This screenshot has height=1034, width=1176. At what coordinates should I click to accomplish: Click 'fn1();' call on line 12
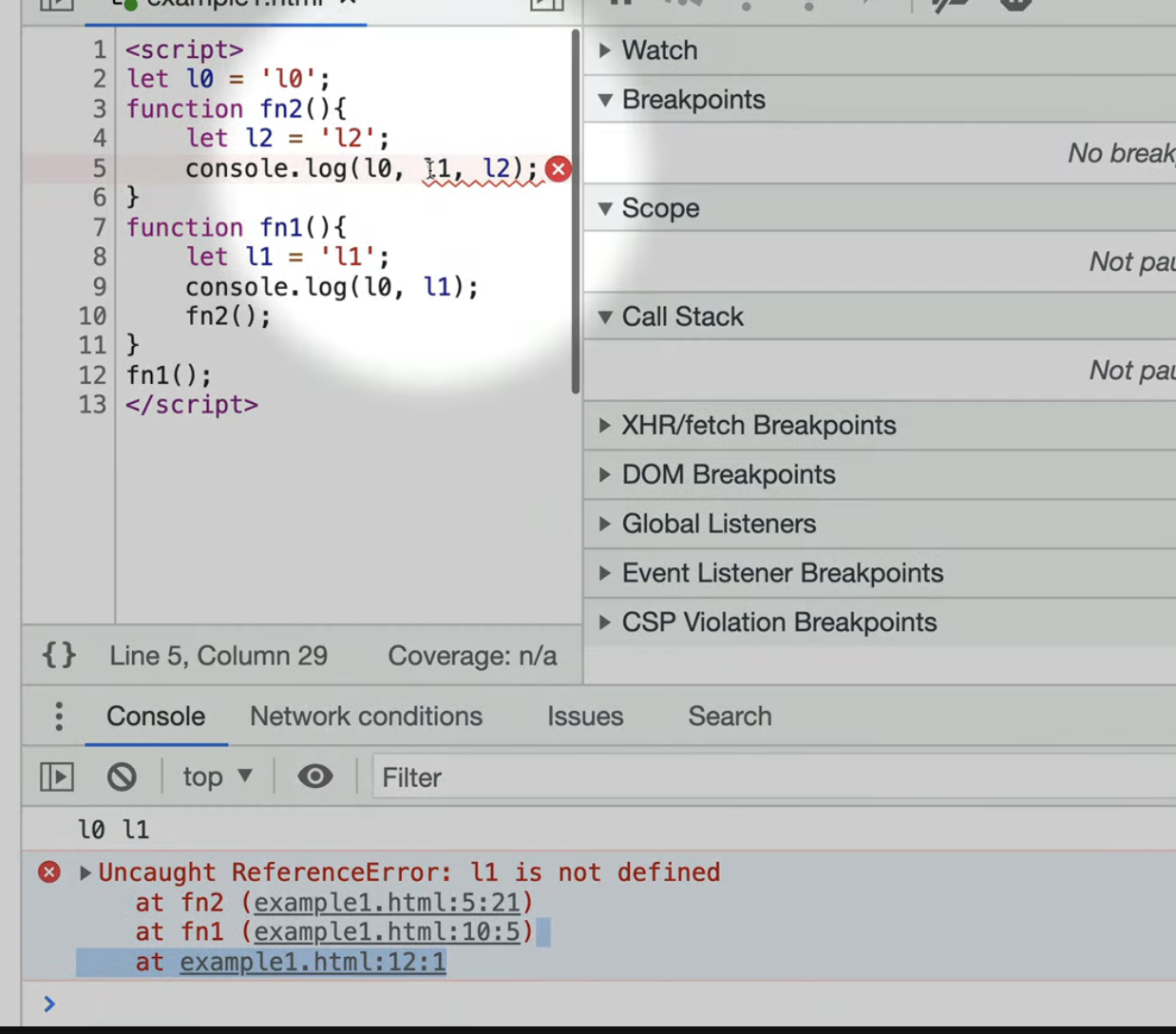coord(169,375)
